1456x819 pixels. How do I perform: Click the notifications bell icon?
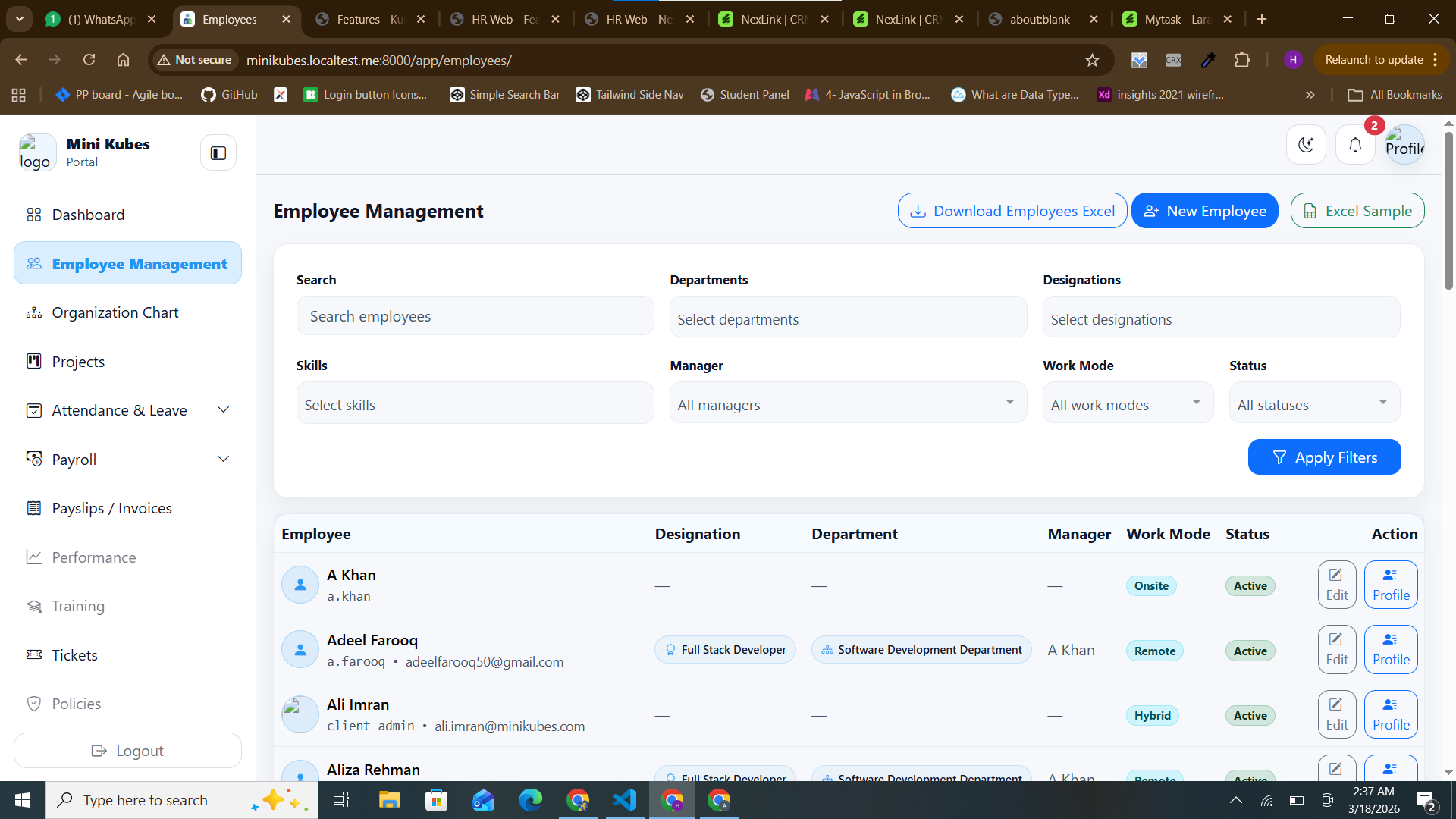(x=1354, y=144)
